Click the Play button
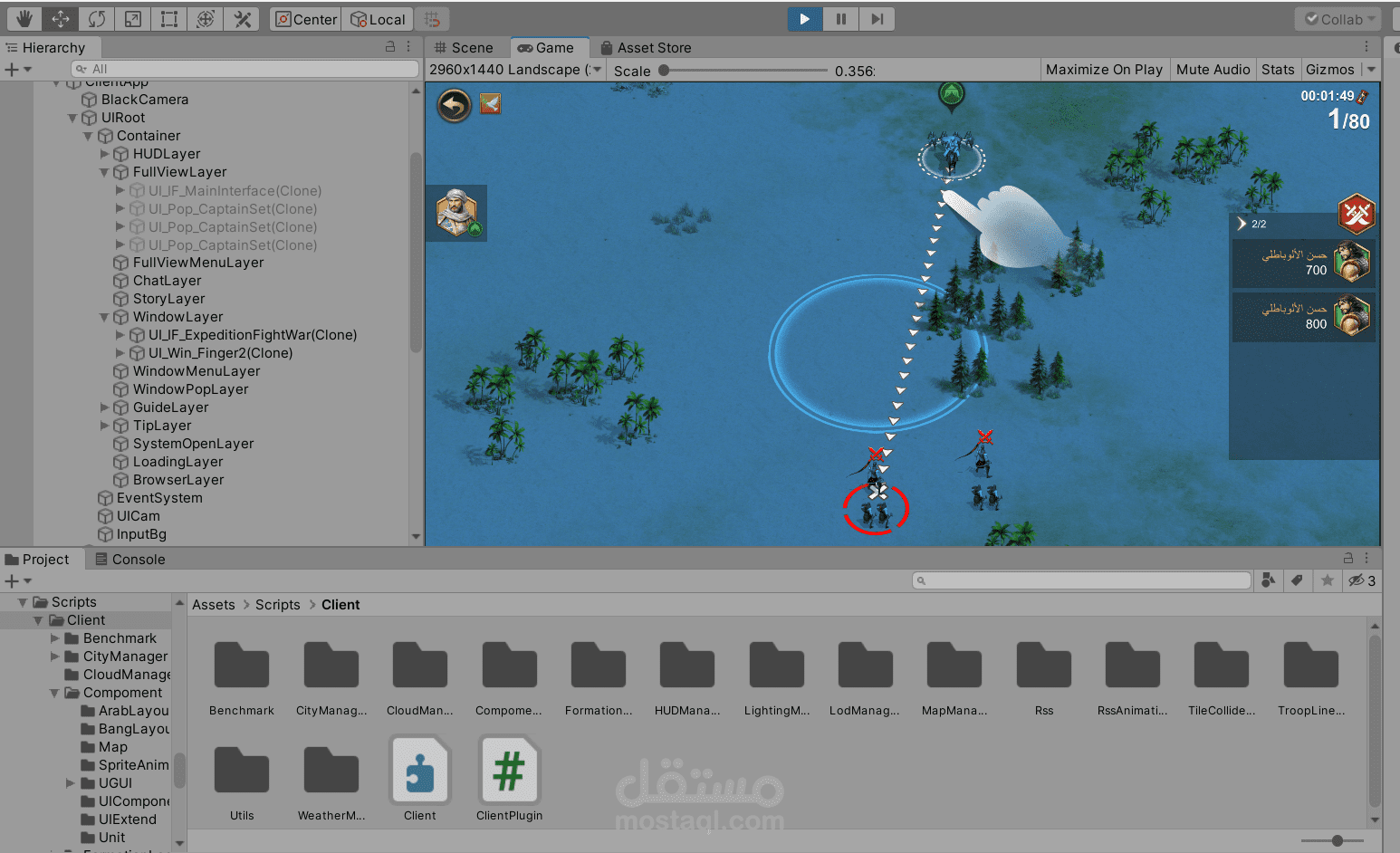Screen dimensions: 1400x853 coord(804,19)
